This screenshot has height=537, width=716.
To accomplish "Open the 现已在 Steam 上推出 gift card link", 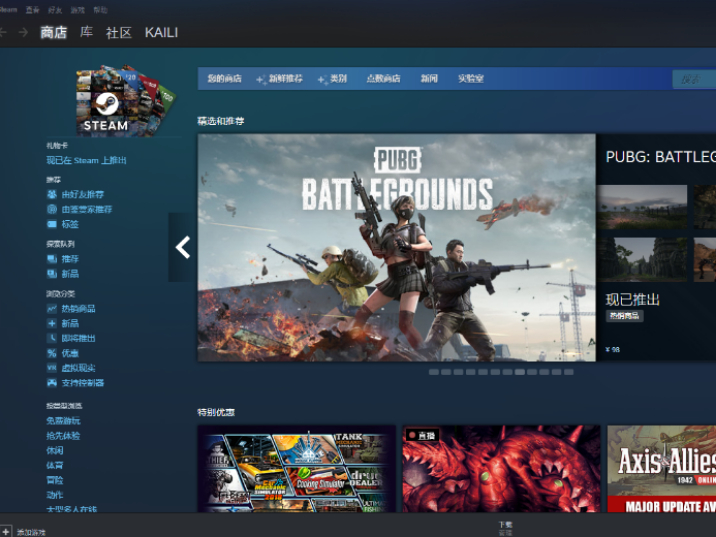I will 86,160.
